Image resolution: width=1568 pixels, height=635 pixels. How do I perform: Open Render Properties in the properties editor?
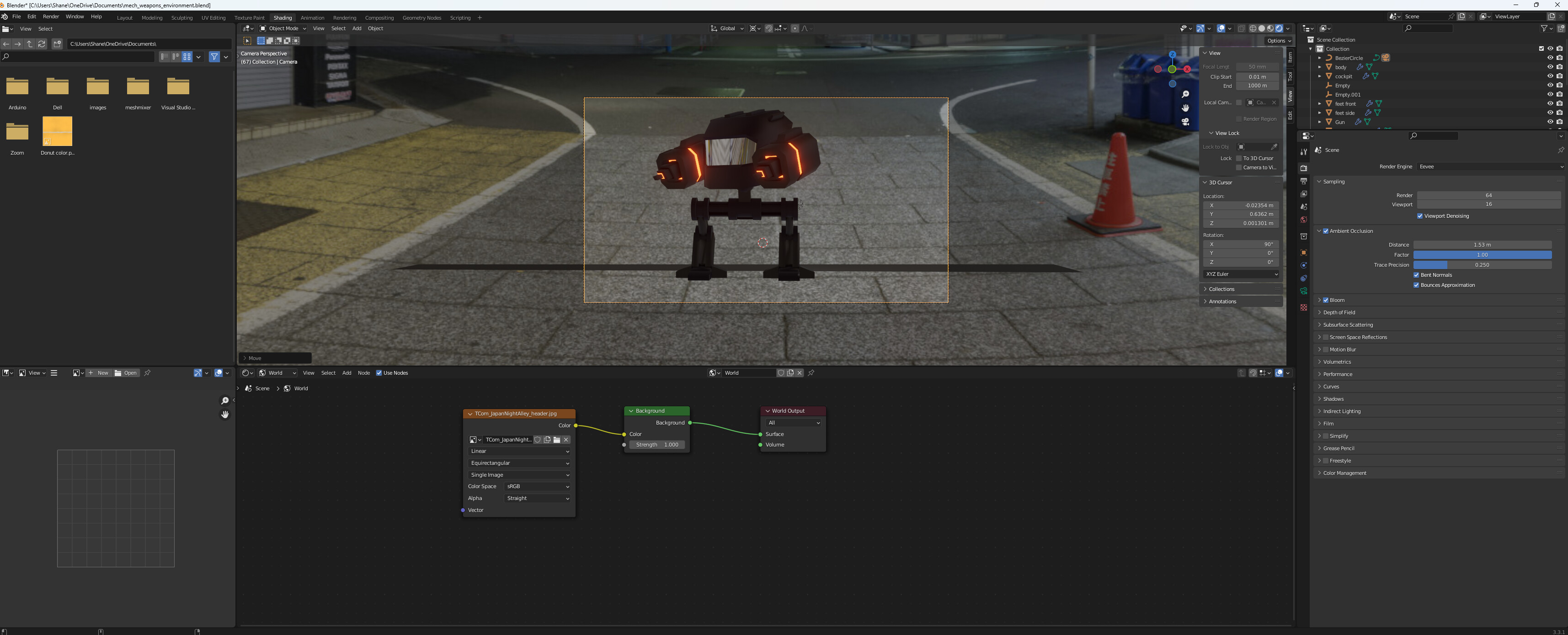1303,168
